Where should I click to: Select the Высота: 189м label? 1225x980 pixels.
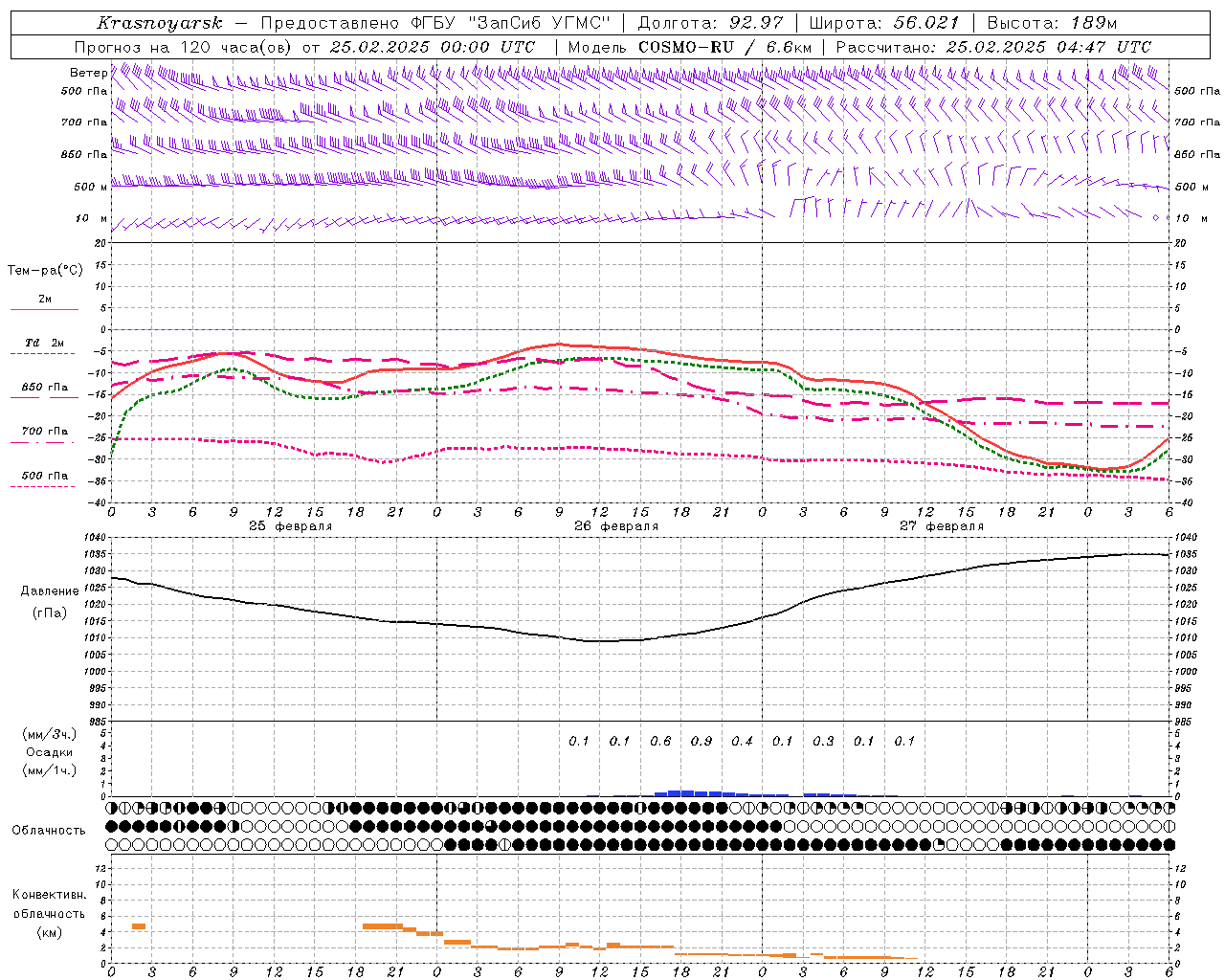point(1052,23)
